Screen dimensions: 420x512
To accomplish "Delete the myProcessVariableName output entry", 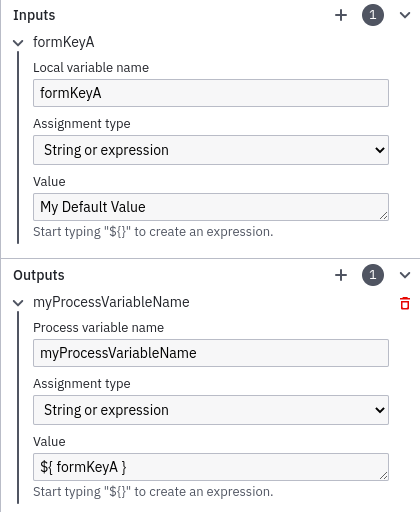I will (x=405, y=303).
